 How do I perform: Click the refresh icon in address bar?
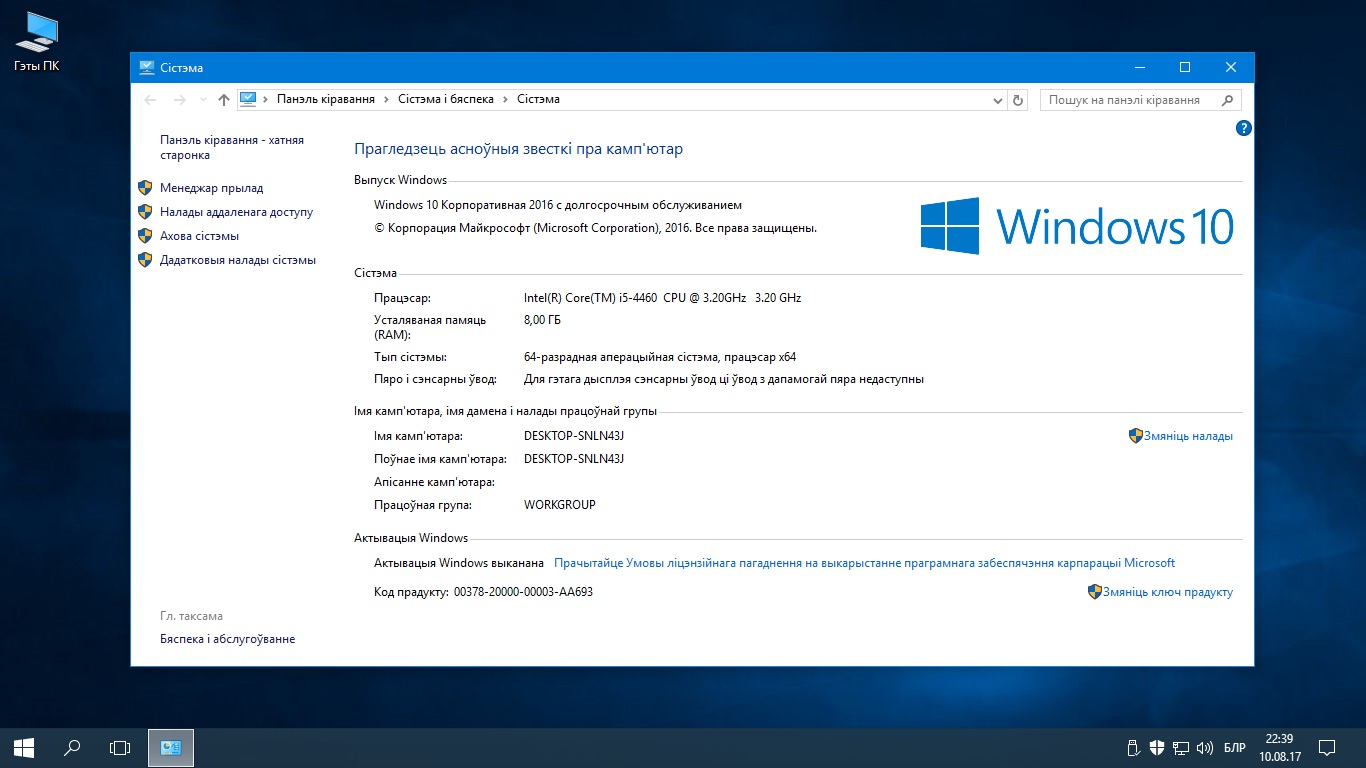pyautogui.click(x=1018, y=100)
